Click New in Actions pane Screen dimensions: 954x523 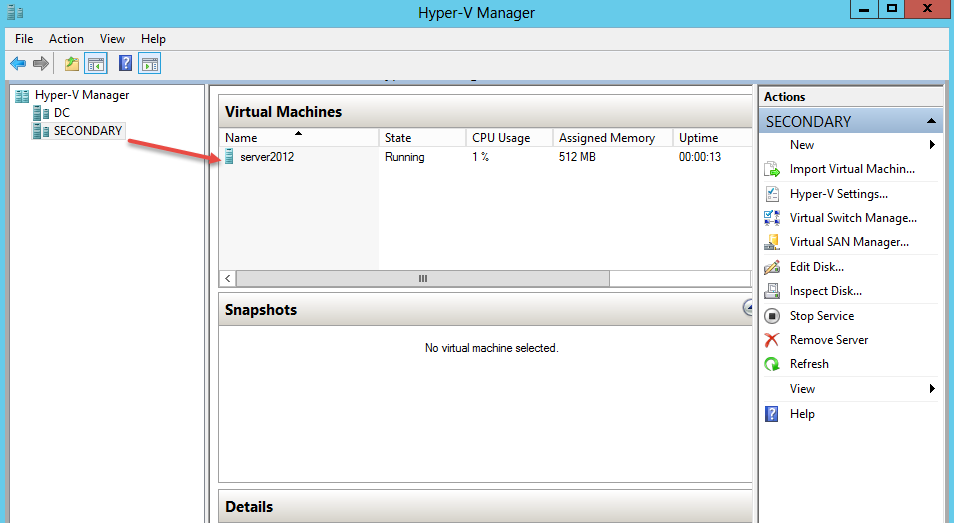click(802, 145)
